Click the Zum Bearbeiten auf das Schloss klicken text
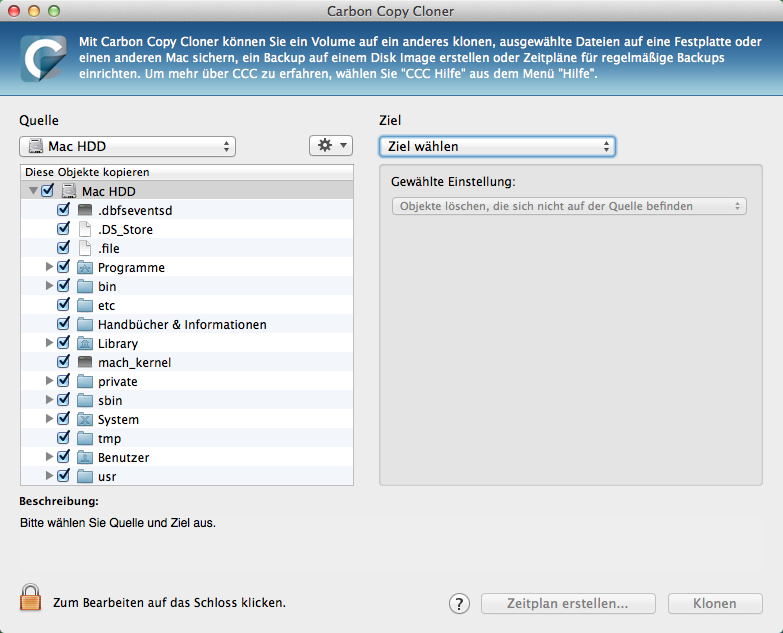 (x=170, y=603)
